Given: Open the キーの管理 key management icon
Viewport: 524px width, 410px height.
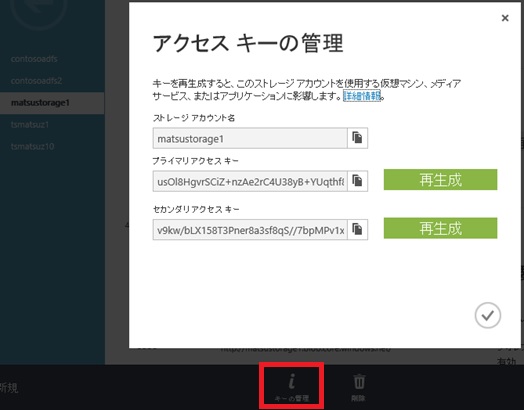Looking at the screenshot, I should point(291,386).
